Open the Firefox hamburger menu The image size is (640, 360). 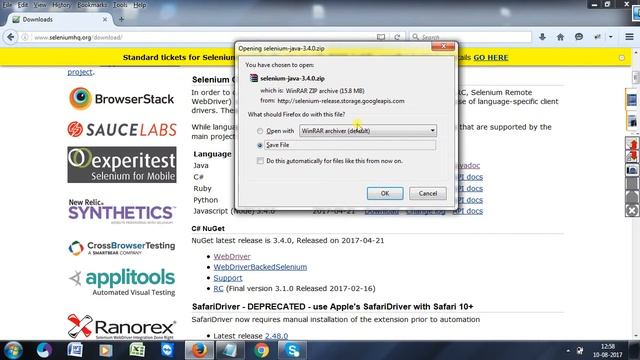629,37
